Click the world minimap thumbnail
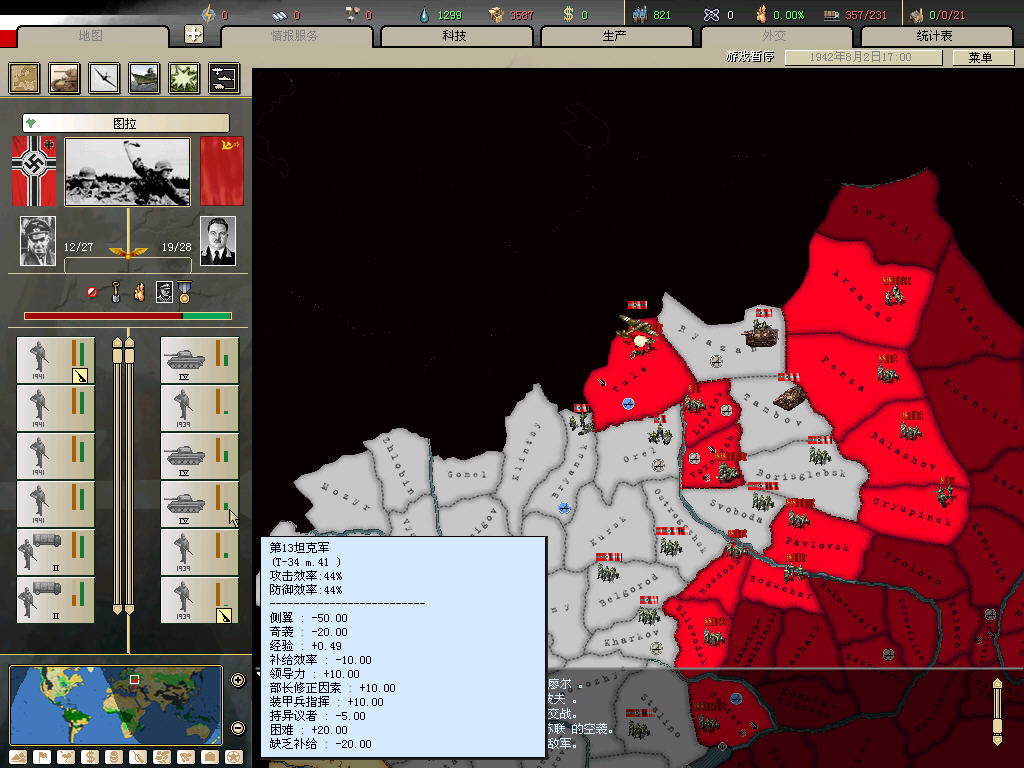Viewport: 1024px width, 768px height. click(x=116, y=704)
